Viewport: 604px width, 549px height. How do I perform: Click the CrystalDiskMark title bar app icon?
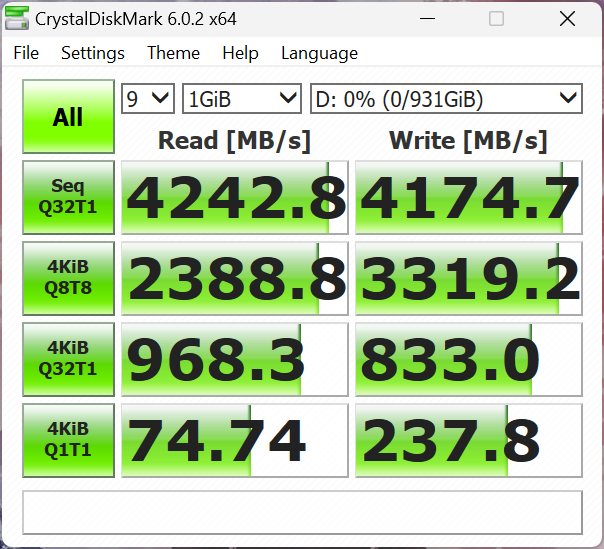(x=17, y=18)
